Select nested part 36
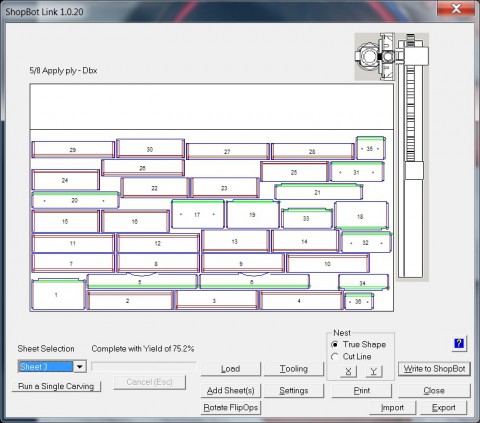This screenshot has height=423, width=480. [359, 301]
